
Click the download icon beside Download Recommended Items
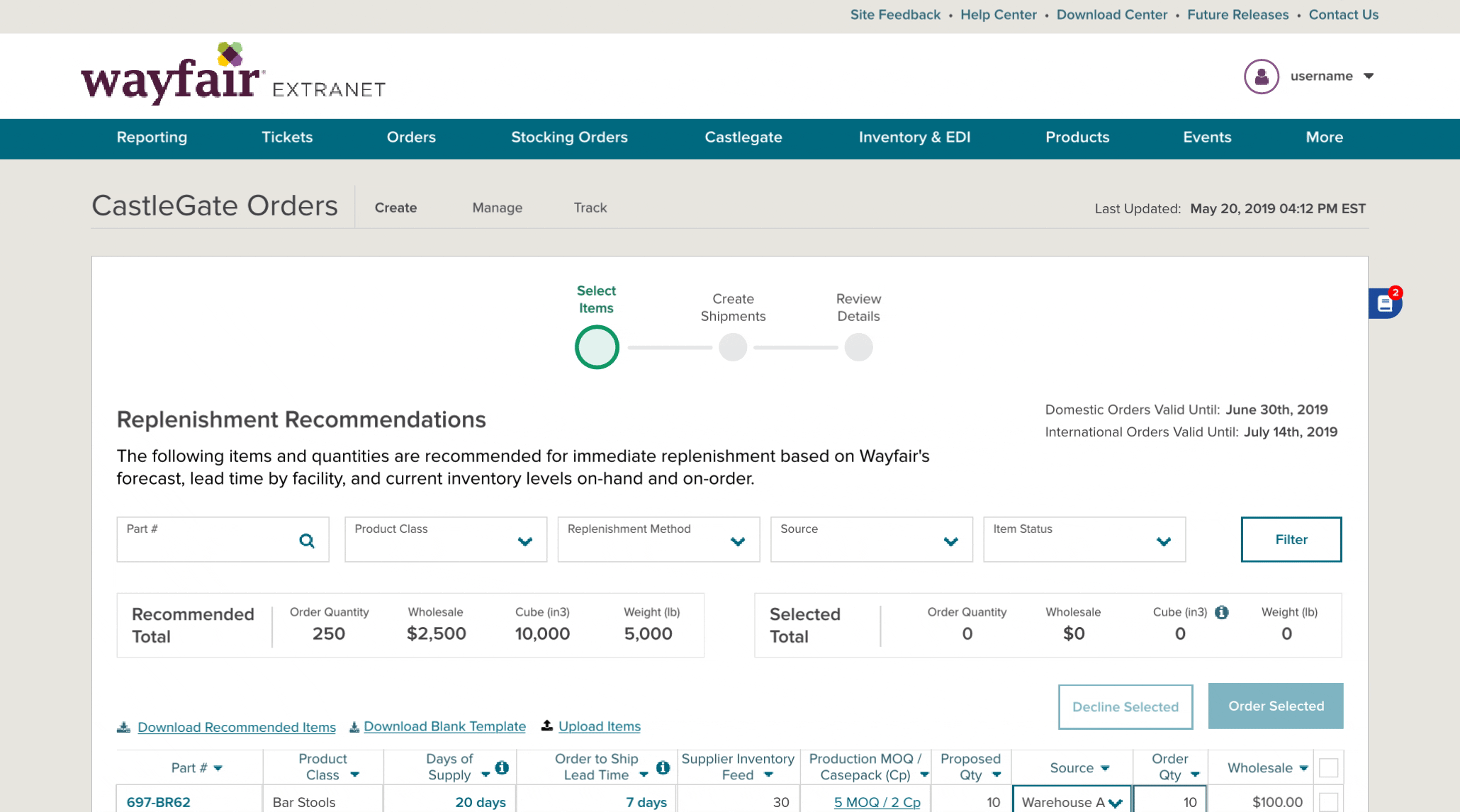124,727
